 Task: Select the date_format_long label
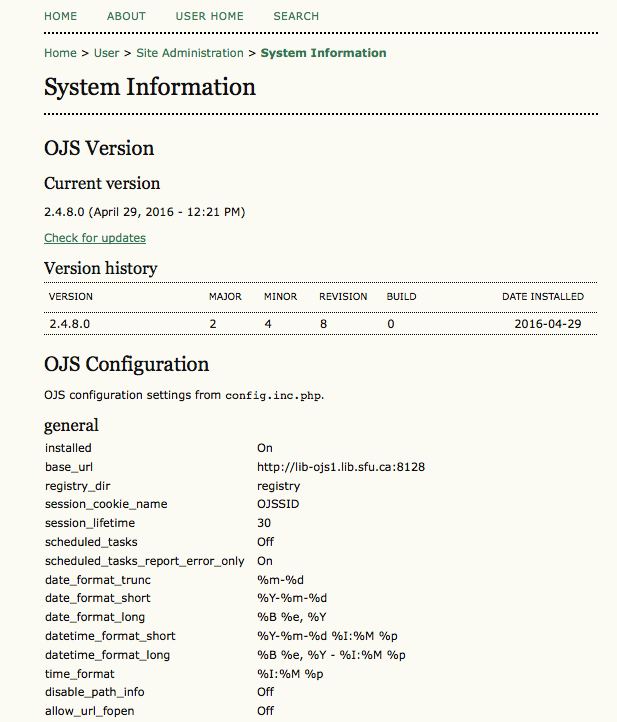(95, 617)
